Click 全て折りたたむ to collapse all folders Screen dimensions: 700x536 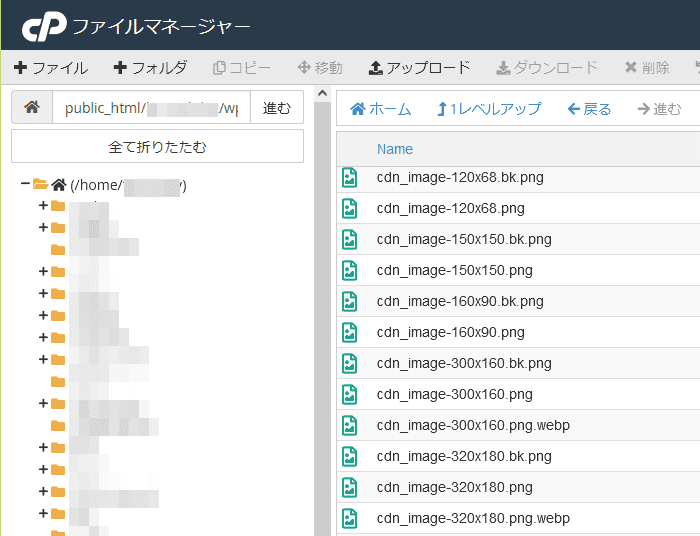point(157,147)
